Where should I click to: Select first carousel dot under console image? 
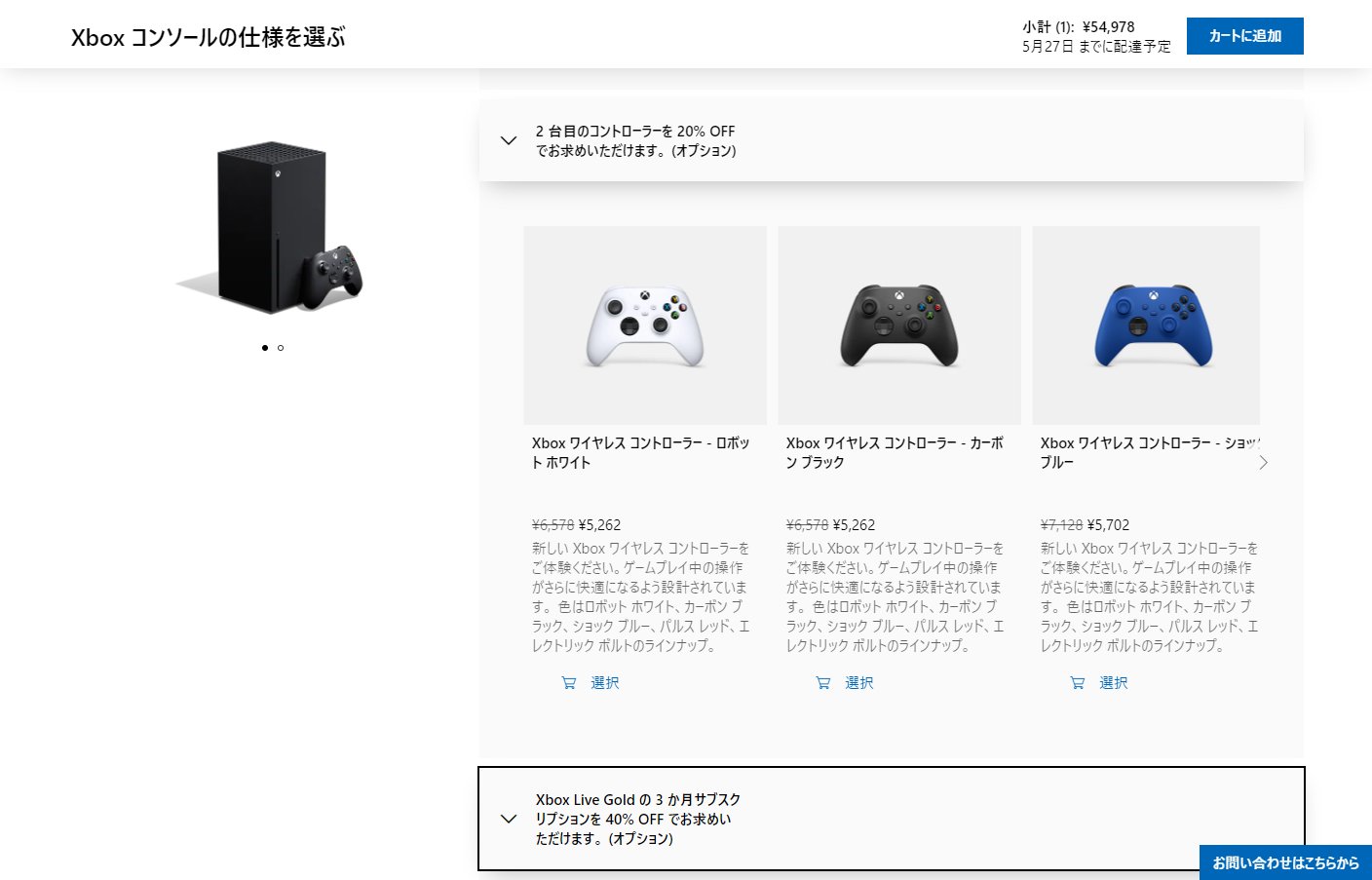click(x=265, y=348)
